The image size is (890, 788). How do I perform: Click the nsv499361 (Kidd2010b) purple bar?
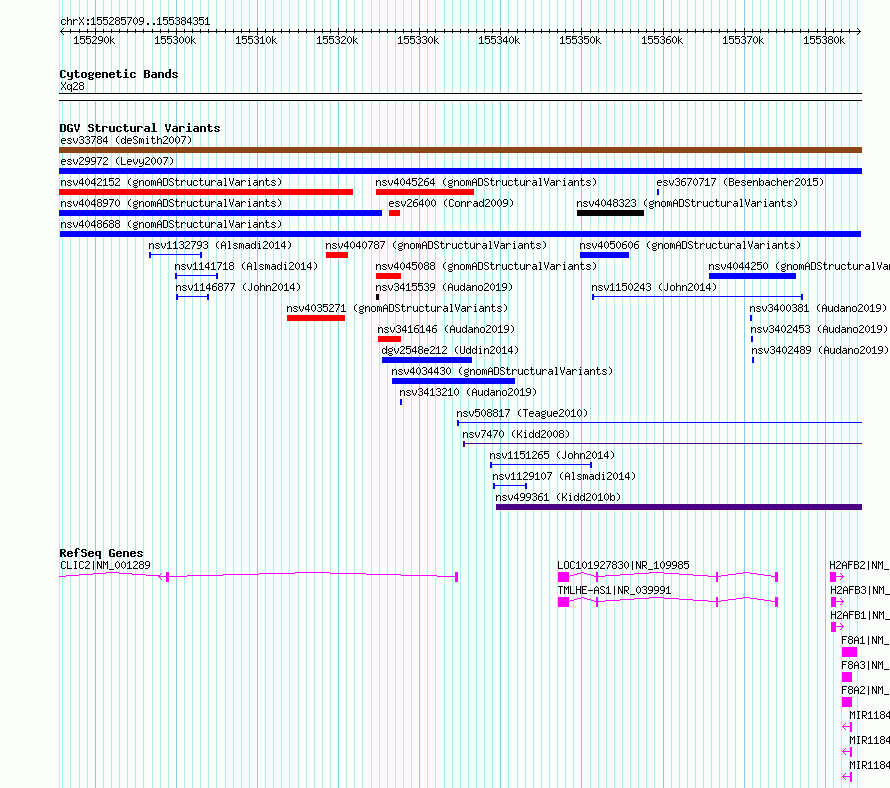(x=679, y=507)
